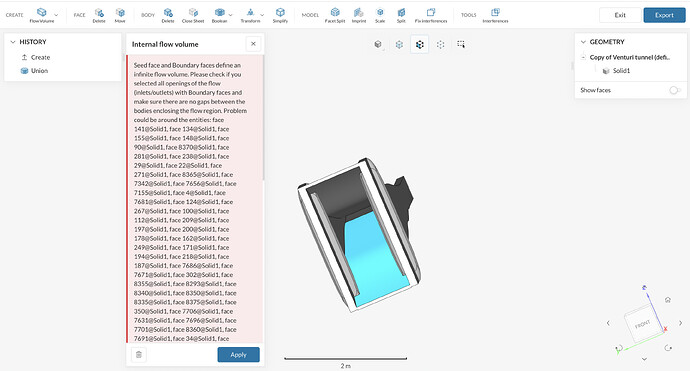Select the Flow Volume create tool

point(42,15)
